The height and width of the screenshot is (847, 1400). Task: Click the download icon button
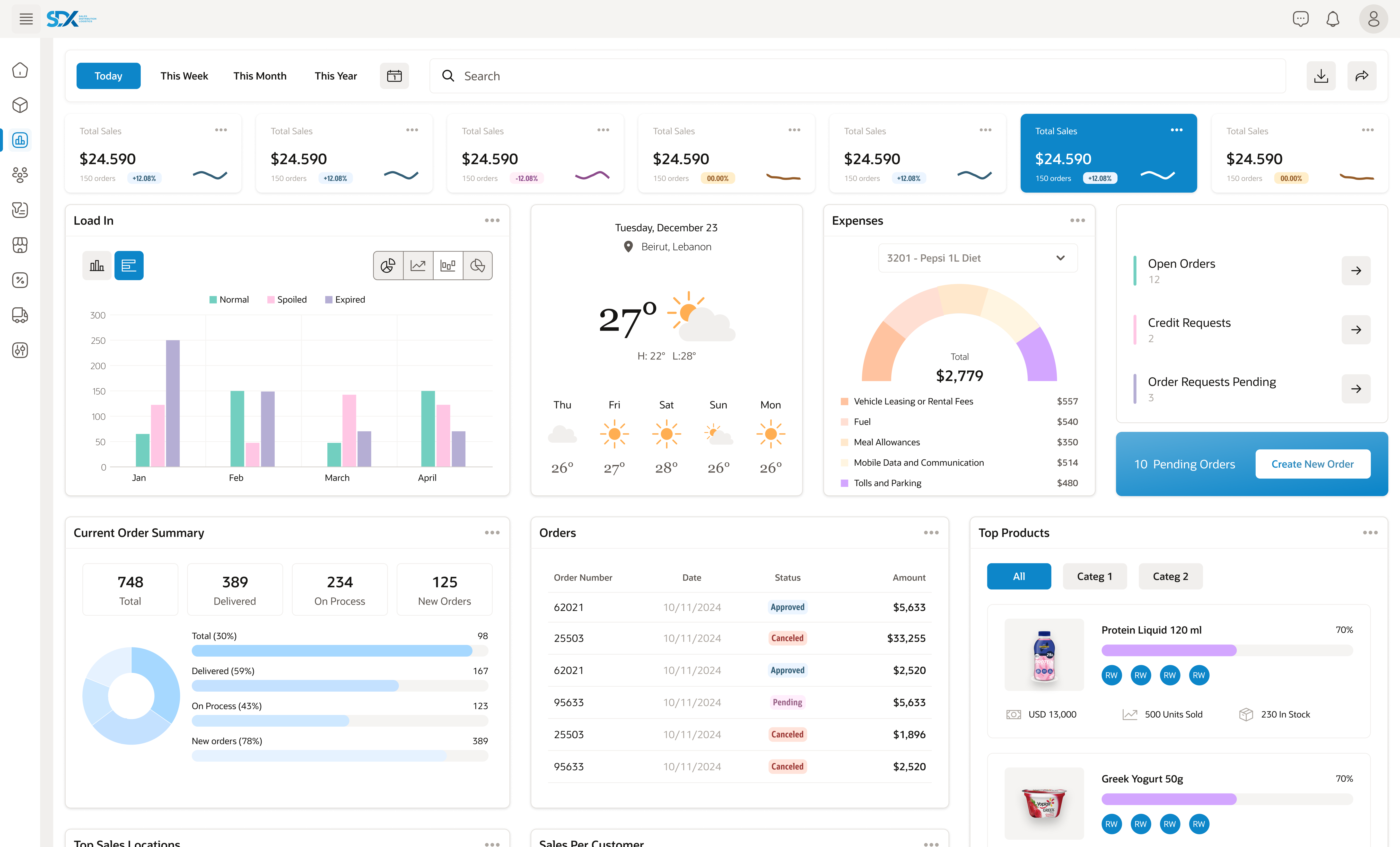pos(1321,76)
